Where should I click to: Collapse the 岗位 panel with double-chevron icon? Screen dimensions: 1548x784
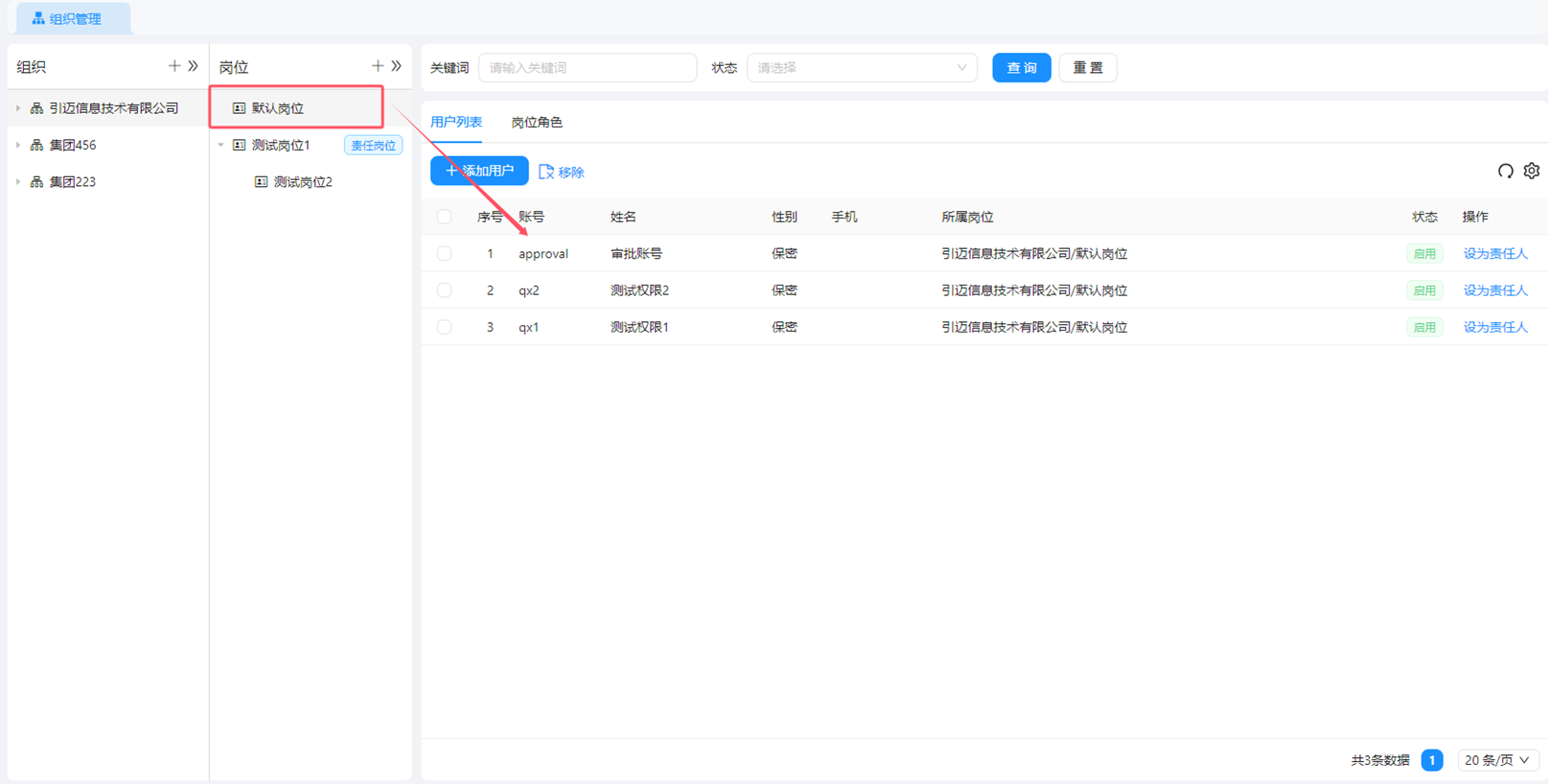(x=397, y=66)
